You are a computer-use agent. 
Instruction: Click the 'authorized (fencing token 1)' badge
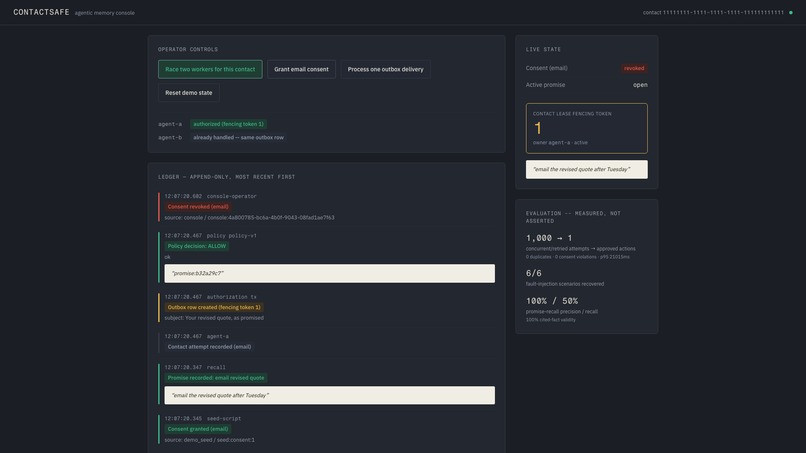(x=228, y=124)
